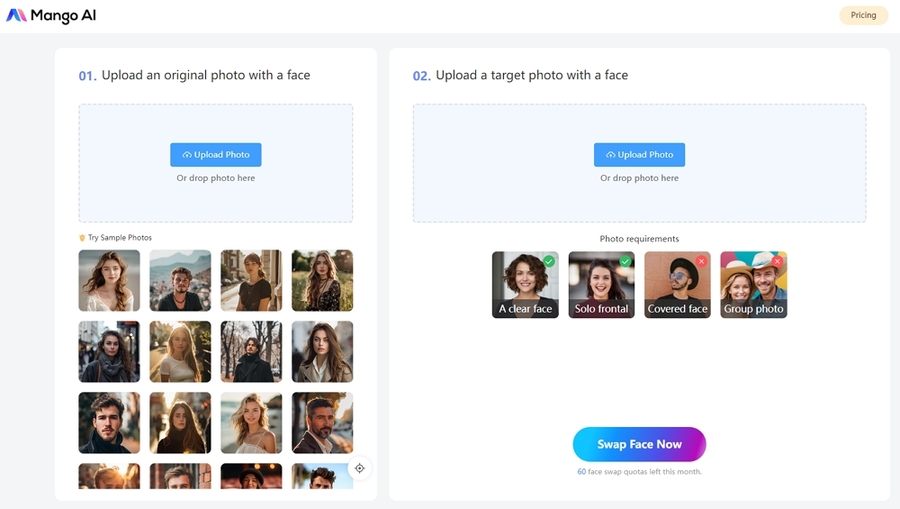This screenshot has height=509, width=900.
Task: Select sample of blonde woman at the beach
Action: 251,422
